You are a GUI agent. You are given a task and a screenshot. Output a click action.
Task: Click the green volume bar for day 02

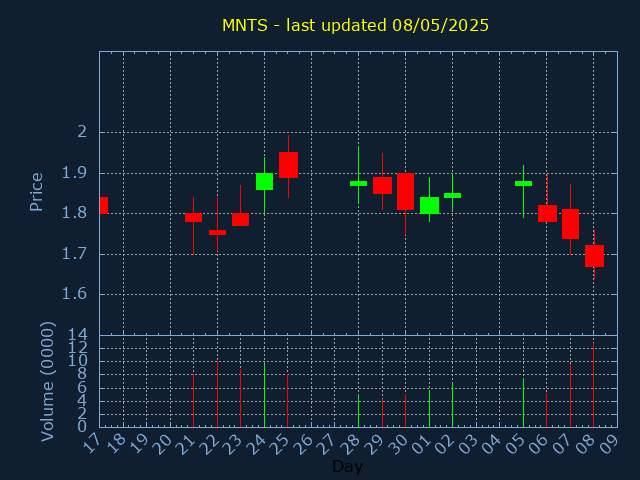[452, 405]
